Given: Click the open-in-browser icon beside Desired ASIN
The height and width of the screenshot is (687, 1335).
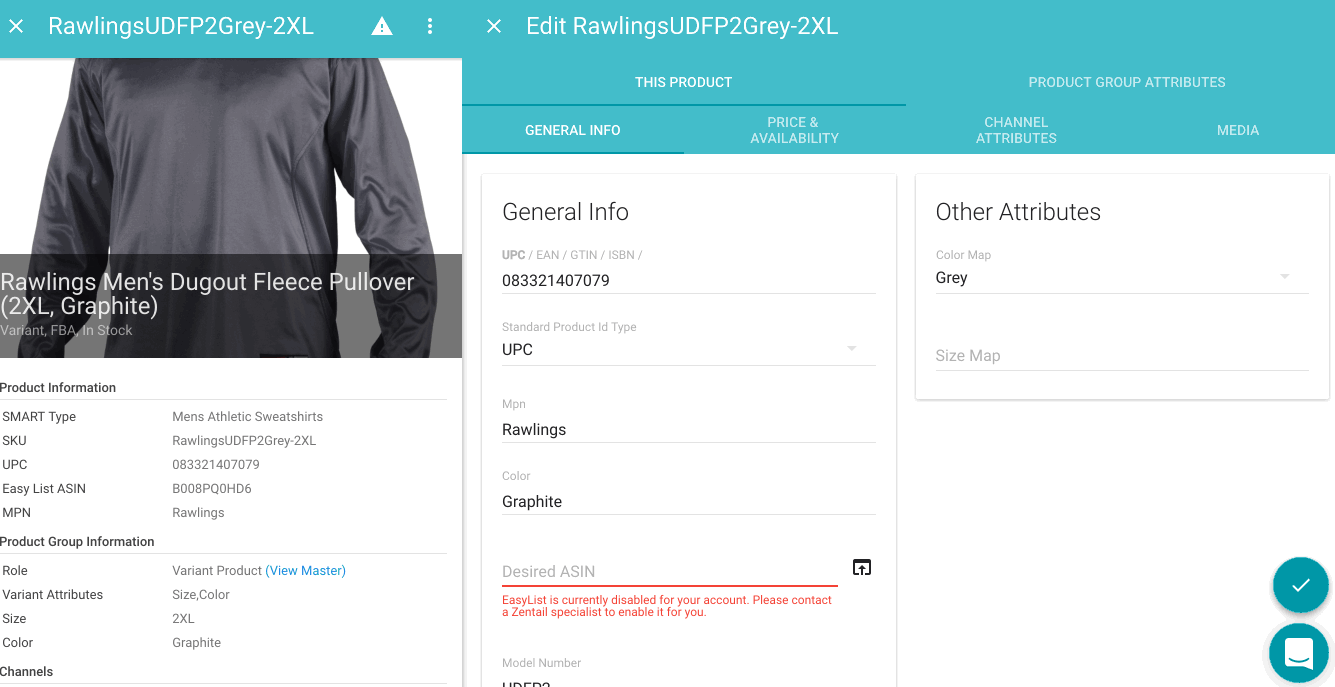Looking at the screenshot, I should coord(862,567).
